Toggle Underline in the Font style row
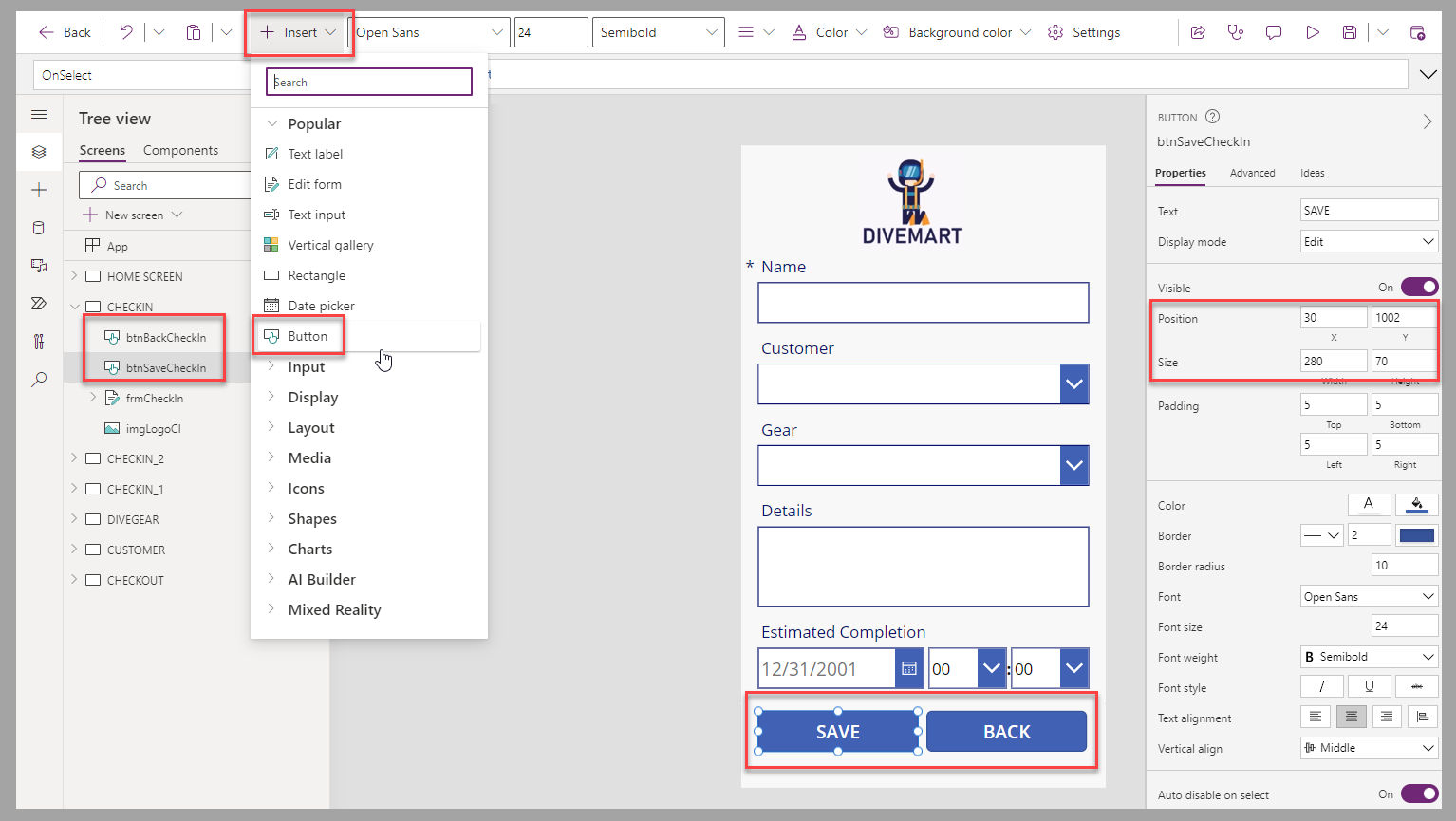This screenshot has height=821, width=1456. pyautogui.click(x=1369, y=685)
